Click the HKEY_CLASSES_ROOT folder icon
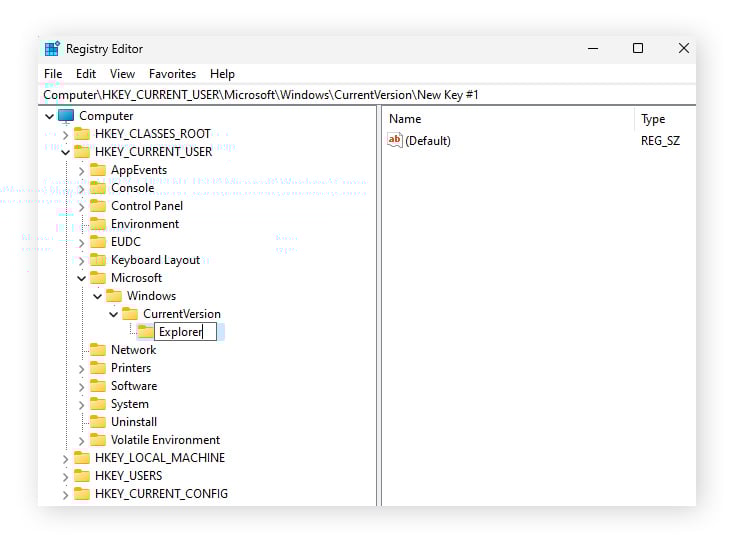This screenshot has height=543, width=734. [82, 134]
